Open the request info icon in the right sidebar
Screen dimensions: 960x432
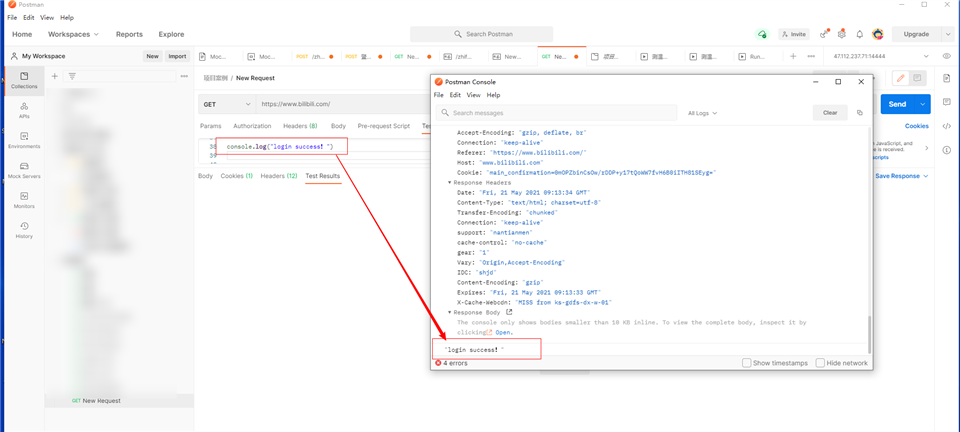tap(947, 150)
